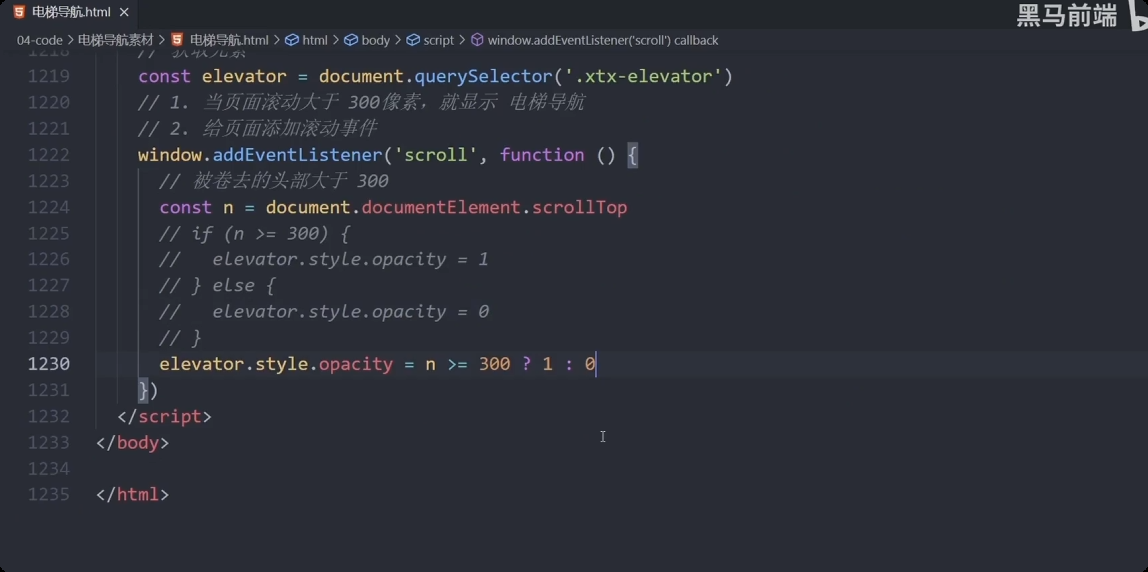Click the comment 被卷去的头部大于 300
Viewport: 1148px width, 572px height.
(x=274, y=181)
